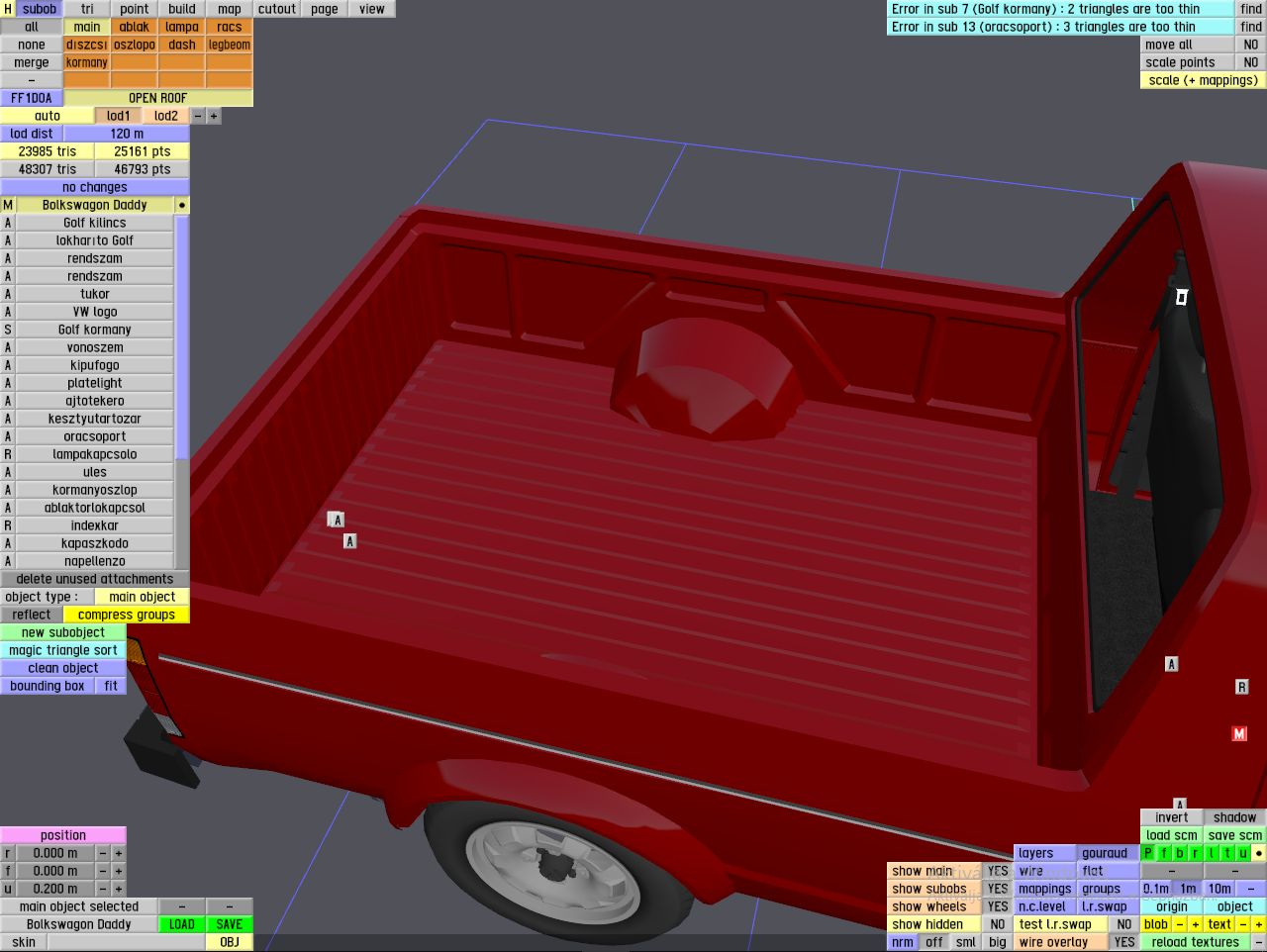The width and height of the screenshot is (1267, 952).
Task: Click the dot button beside Bolkswagon Daddy header
Action: point(182,205)
